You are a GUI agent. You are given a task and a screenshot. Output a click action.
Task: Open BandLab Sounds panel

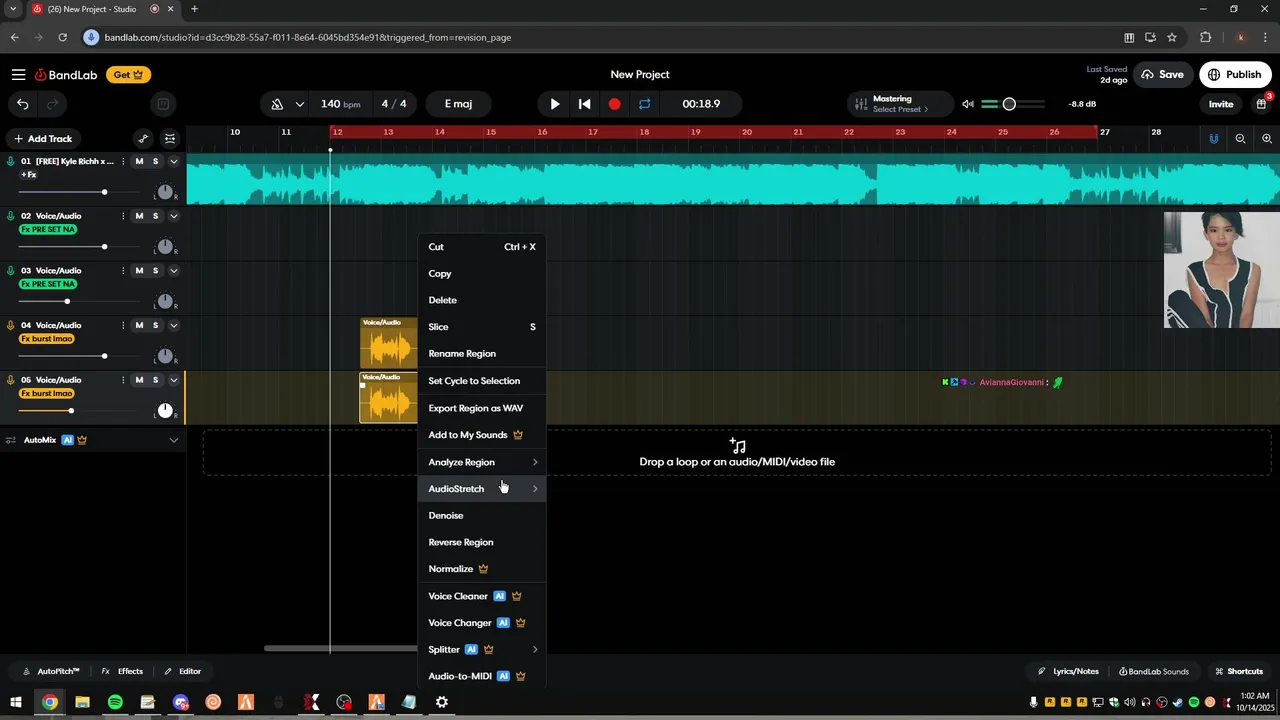coord(1154,672)
